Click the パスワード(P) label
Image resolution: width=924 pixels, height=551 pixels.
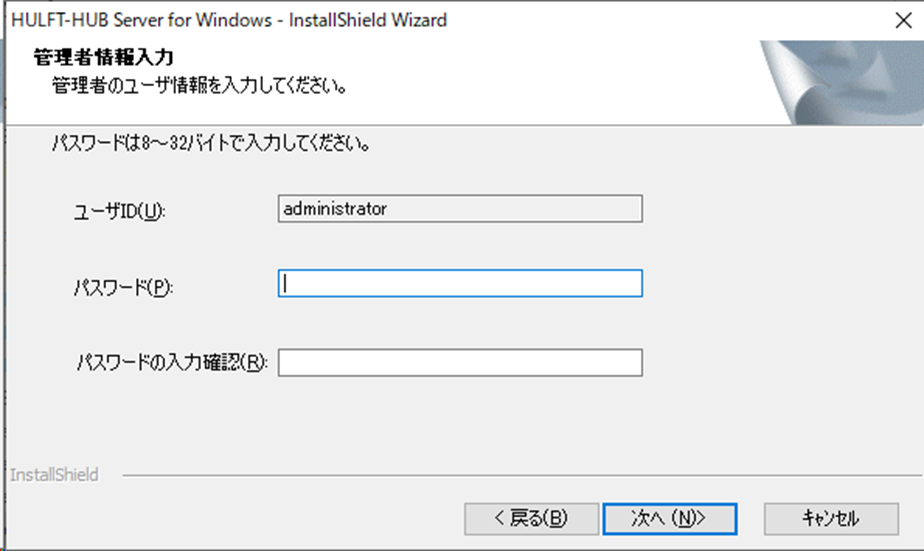[x=123, y=287]
